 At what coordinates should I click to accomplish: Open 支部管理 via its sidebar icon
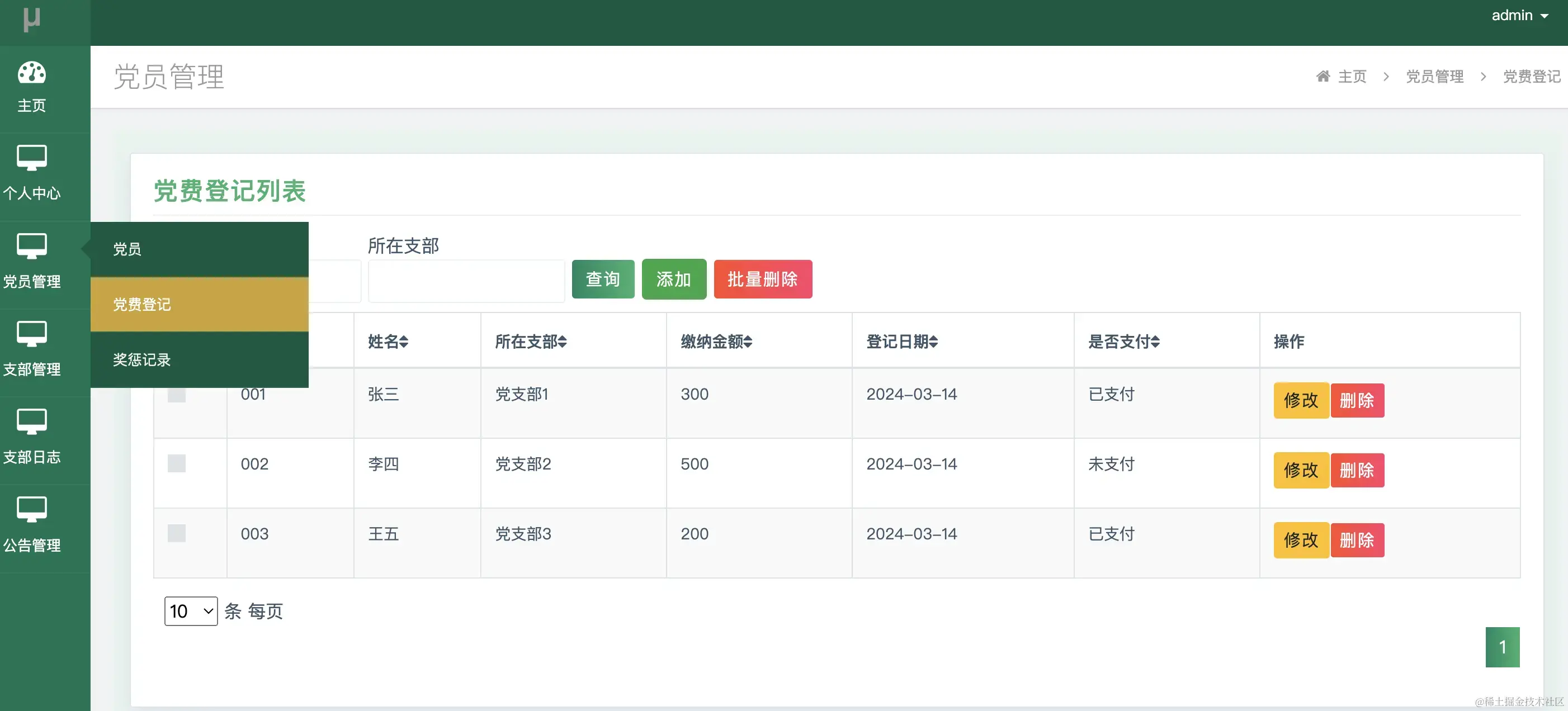(x=32, y=334)
